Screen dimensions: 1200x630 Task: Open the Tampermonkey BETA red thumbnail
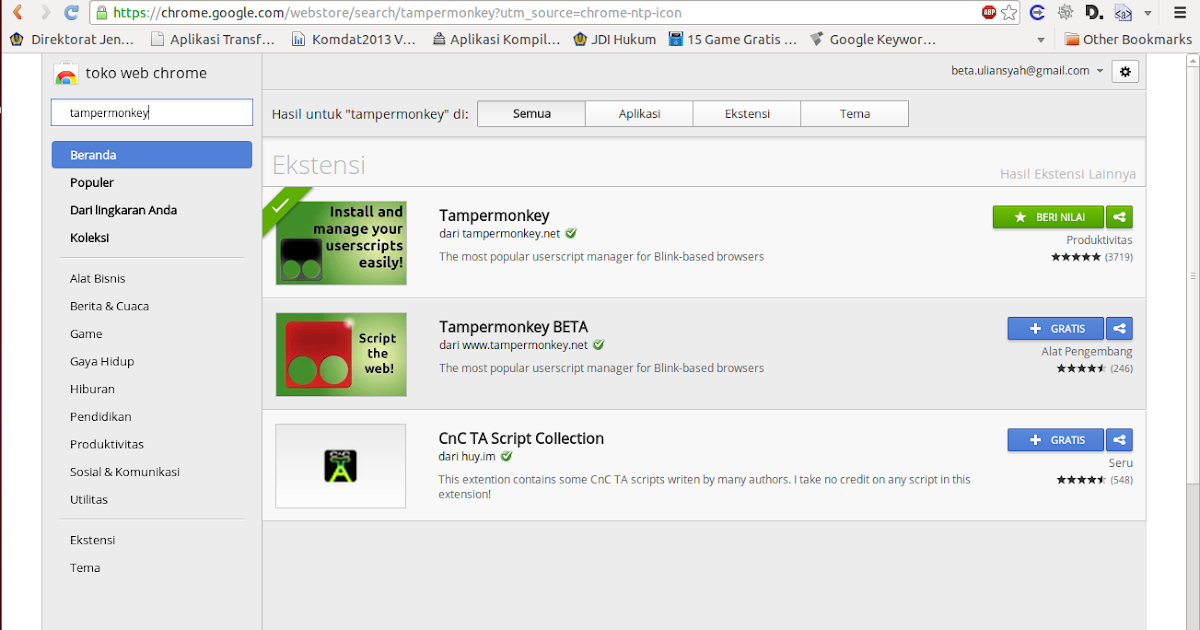341,355
